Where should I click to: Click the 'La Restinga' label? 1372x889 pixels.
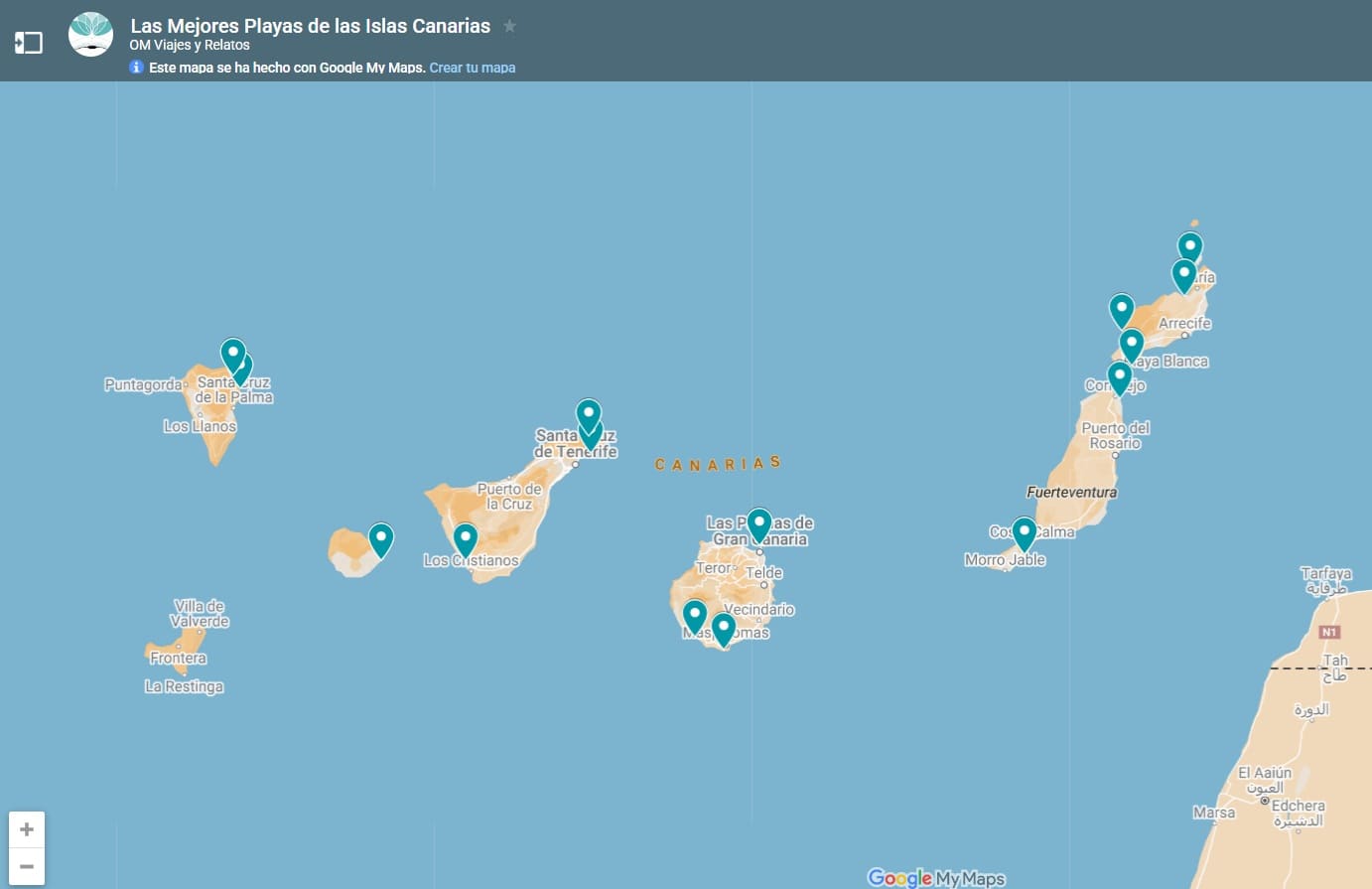tap(184, 686)
